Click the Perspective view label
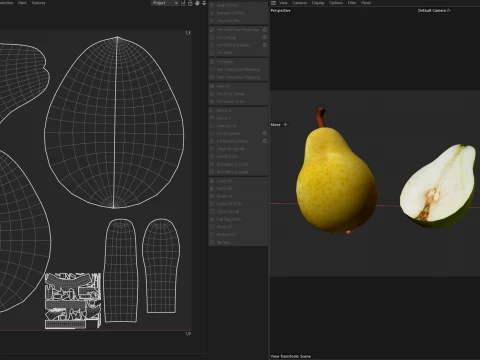Screen dimensions: 480x360 280,10
